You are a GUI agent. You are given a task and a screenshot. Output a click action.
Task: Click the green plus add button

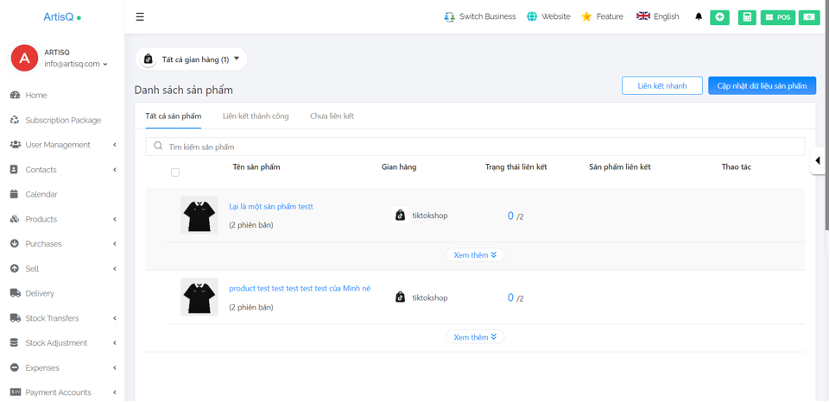click(719, 17)
